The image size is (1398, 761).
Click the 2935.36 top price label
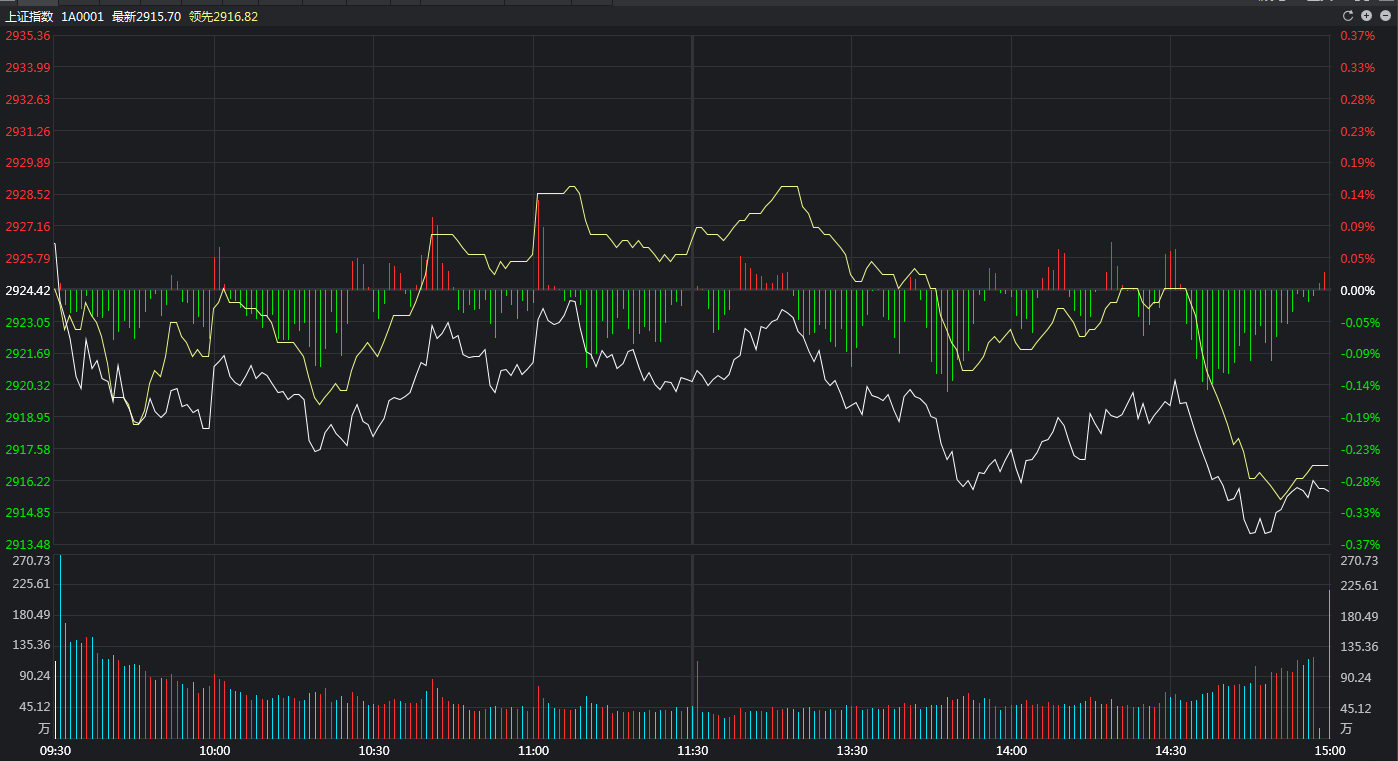click(x=28, y=36)
